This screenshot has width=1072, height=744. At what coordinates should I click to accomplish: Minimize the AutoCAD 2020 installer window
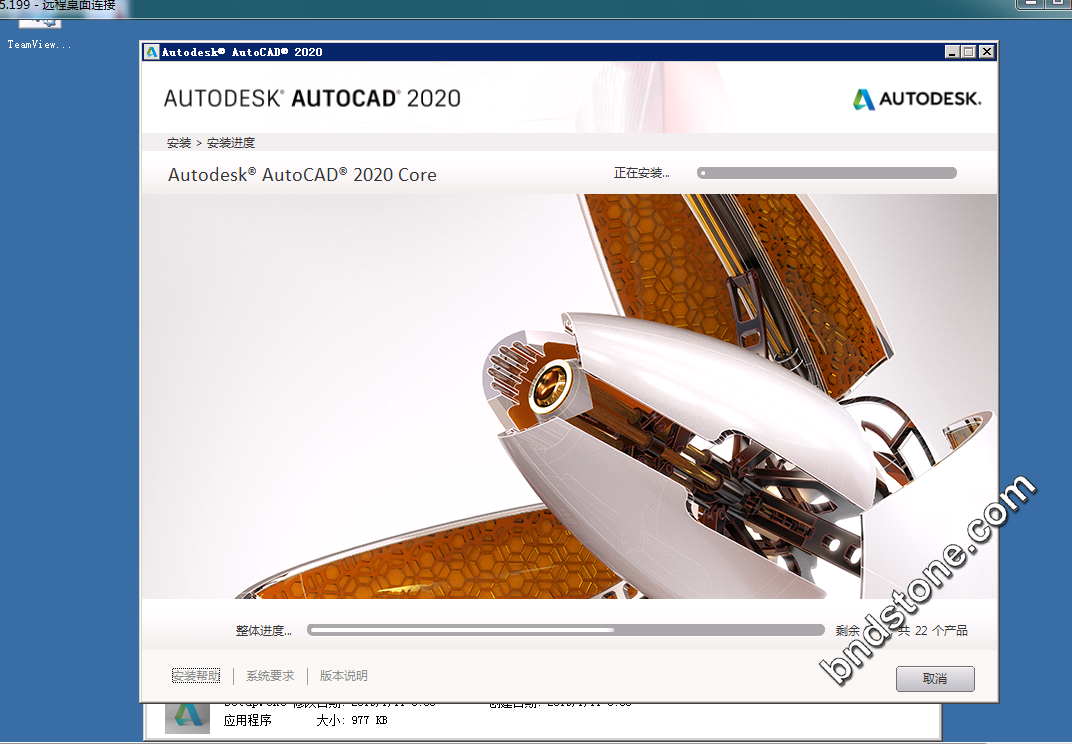coord(951,52)
